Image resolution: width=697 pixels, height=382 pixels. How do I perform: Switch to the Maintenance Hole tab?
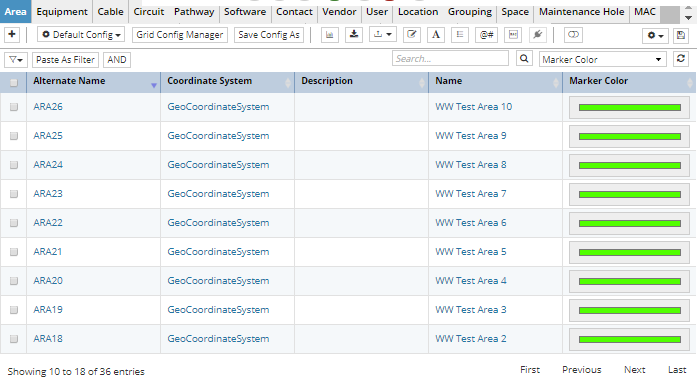(x=581, y=12)
